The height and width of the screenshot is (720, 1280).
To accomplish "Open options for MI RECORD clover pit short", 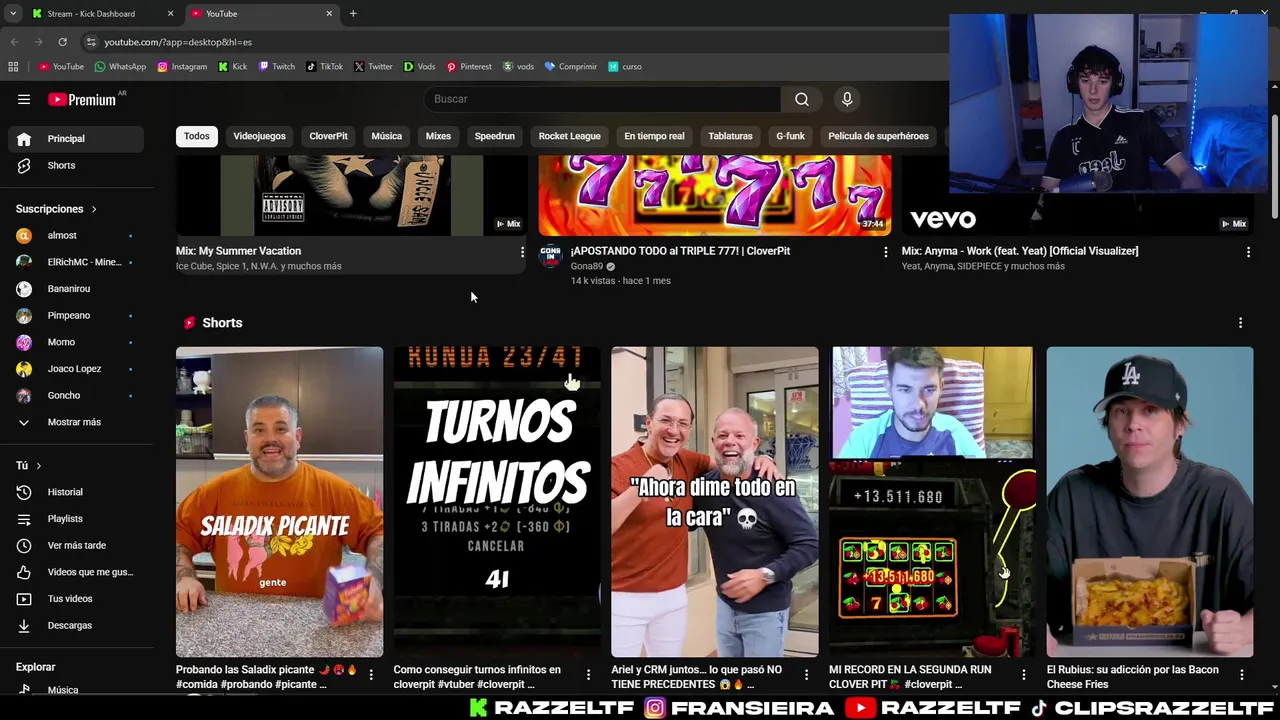I will [1023, 675].
